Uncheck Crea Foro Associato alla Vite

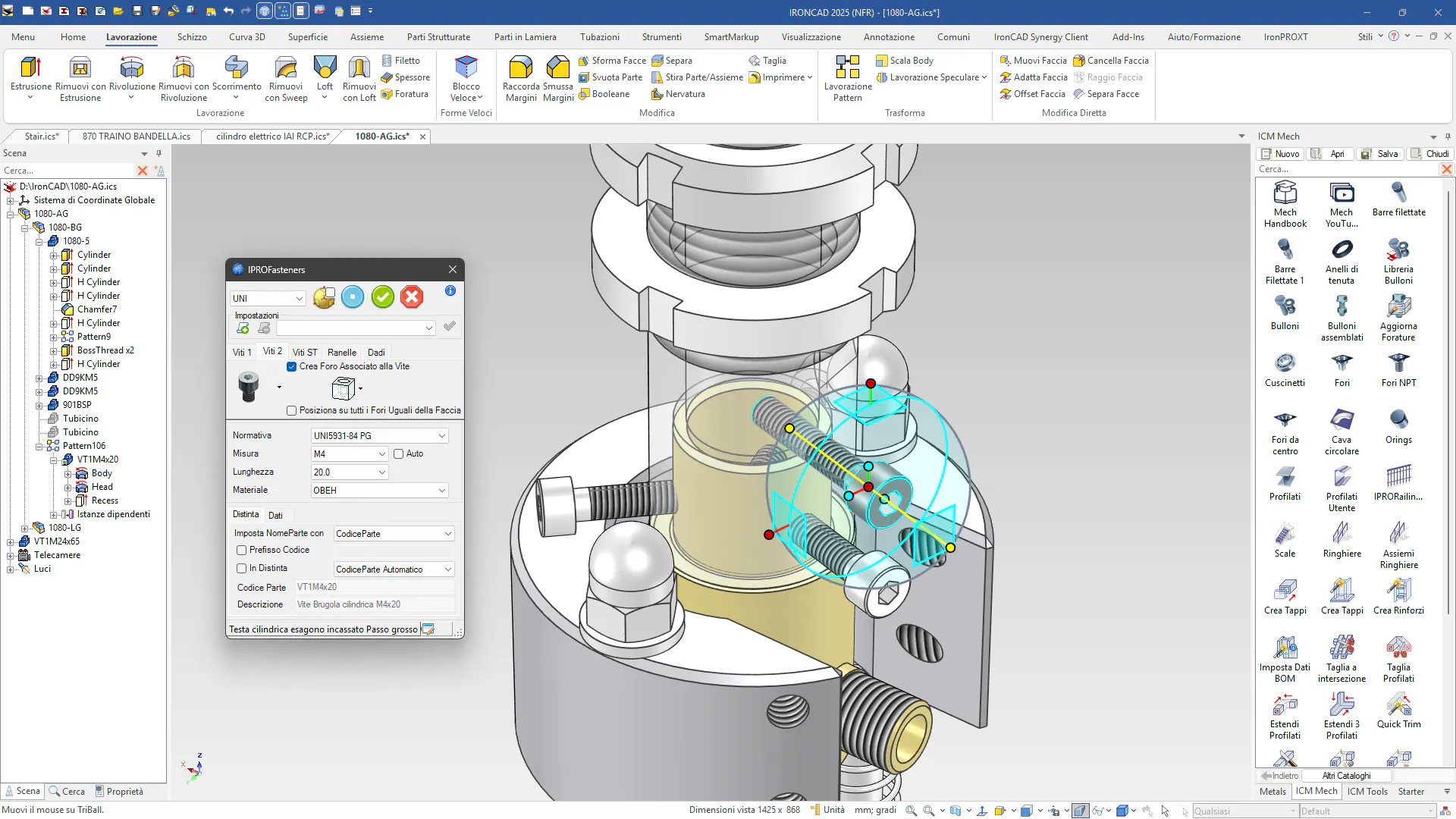[292, 366]
